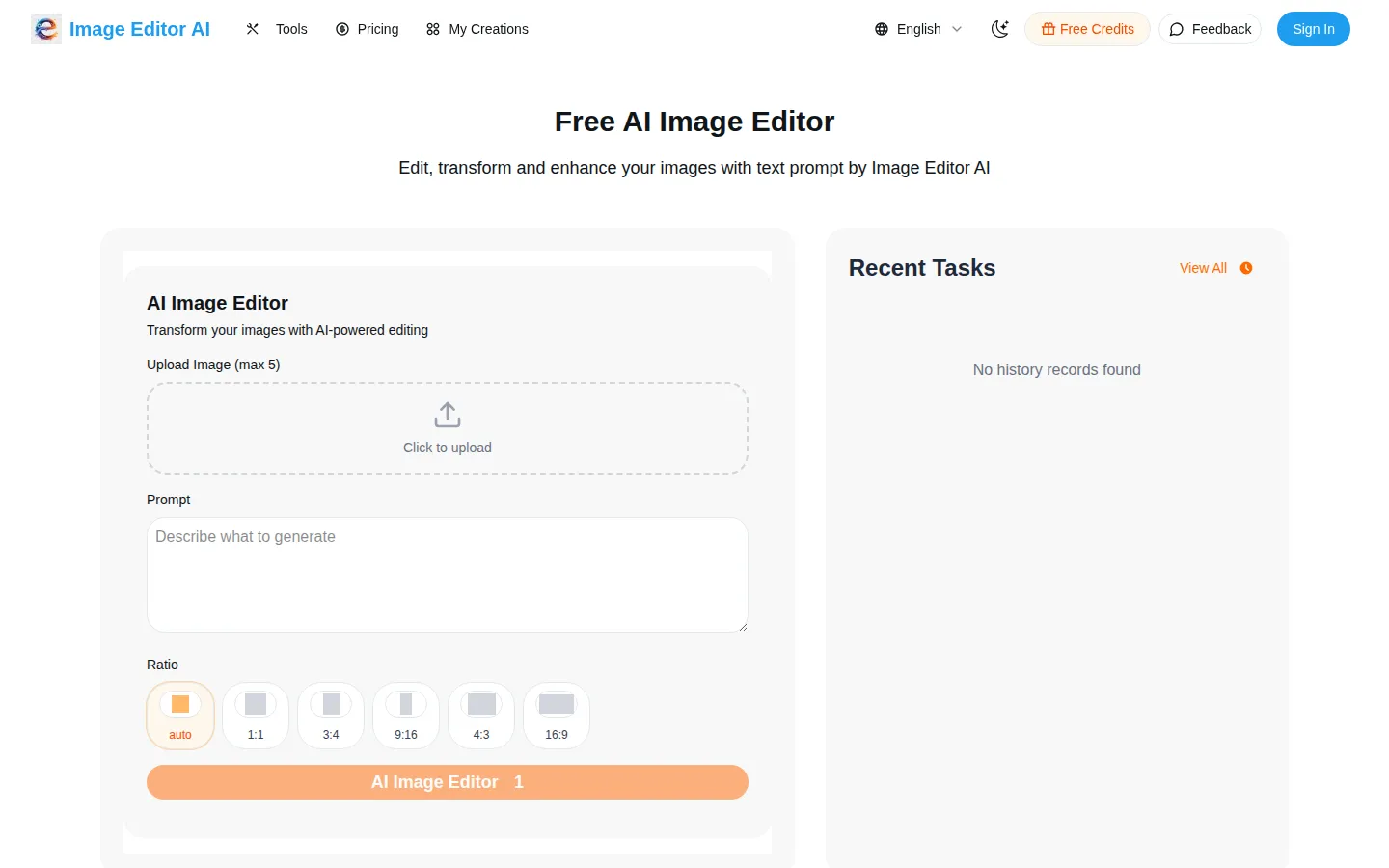Select the auto ratio option
The height and width of the screenshot is (868, 1389).
180,716
